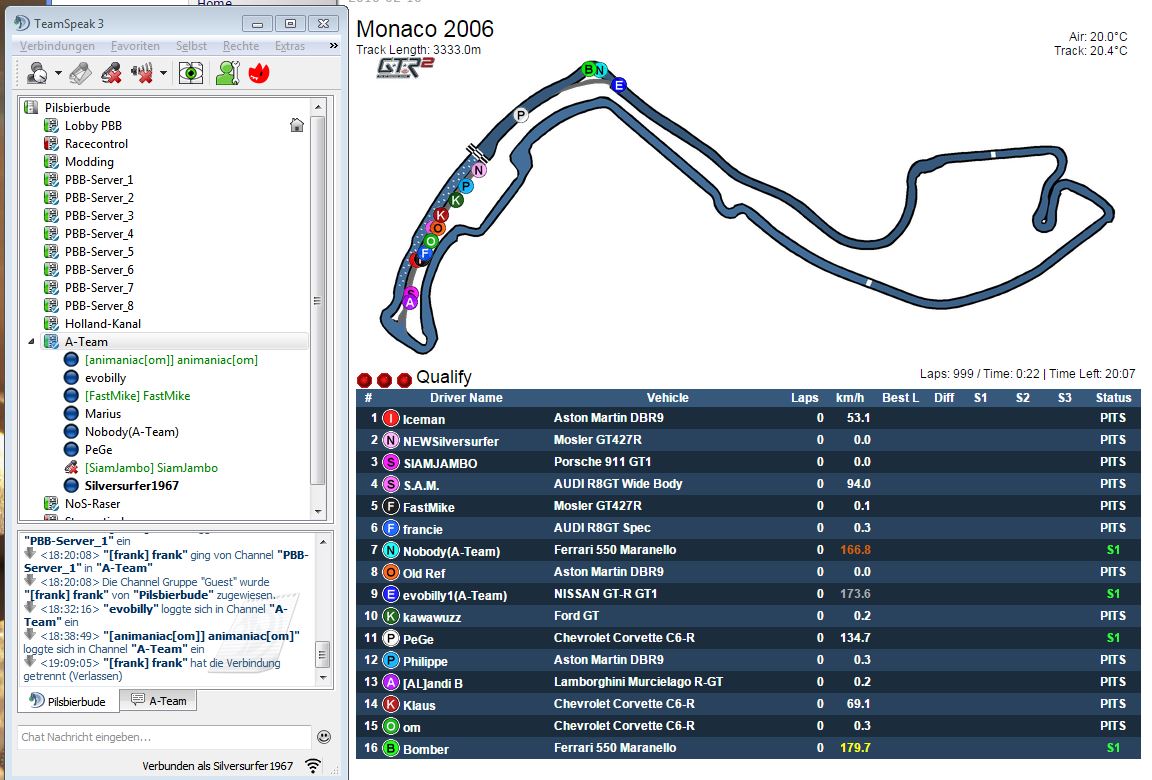Click the green eye subscribe icon
The image size is (1152, 780).
coord(191,73)
